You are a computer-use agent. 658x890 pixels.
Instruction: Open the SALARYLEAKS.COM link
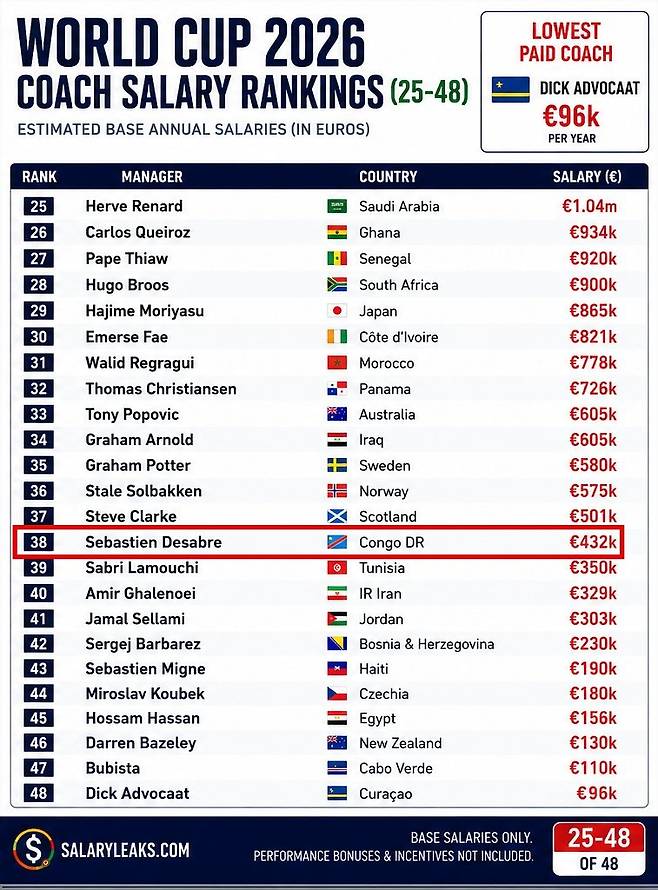click(x=125, y=850)
